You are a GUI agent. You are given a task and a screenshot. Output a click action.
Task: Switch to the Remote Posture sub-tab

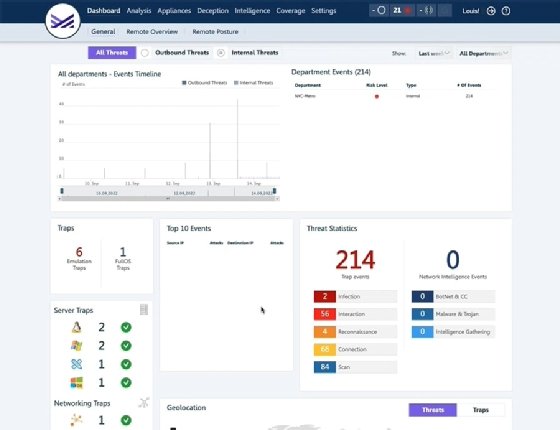click(215, 31)
